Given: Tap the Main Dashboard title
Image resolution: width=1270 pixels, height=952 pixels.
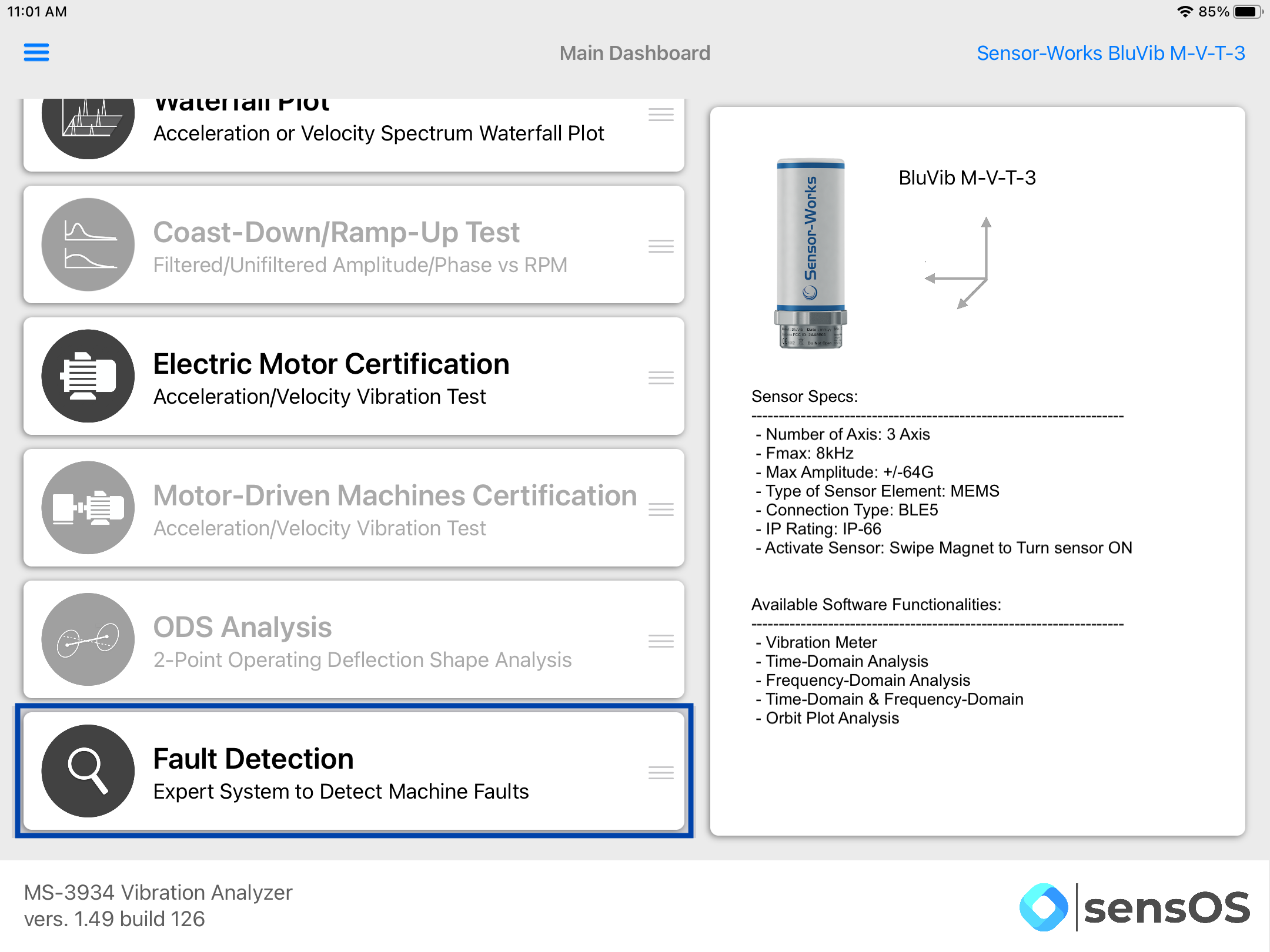Looking at the screenshot, I should 635,53.
